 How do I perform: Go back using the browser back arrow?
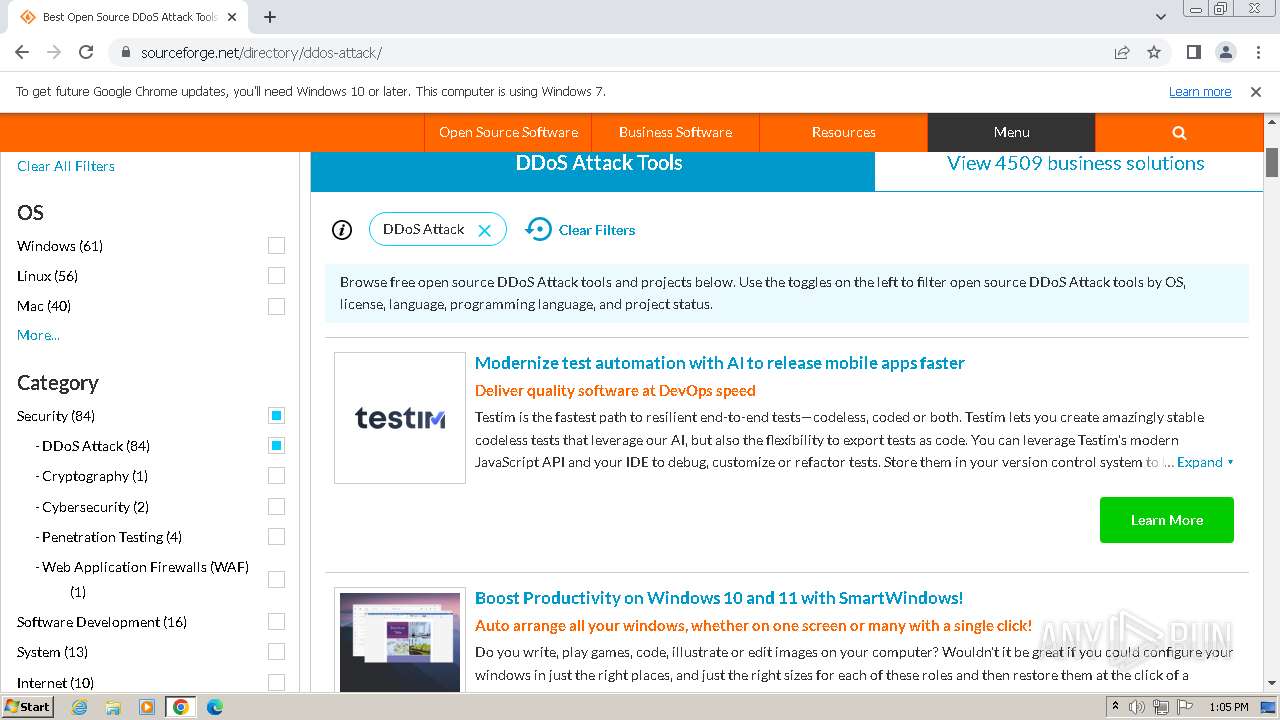pos(22,52)
